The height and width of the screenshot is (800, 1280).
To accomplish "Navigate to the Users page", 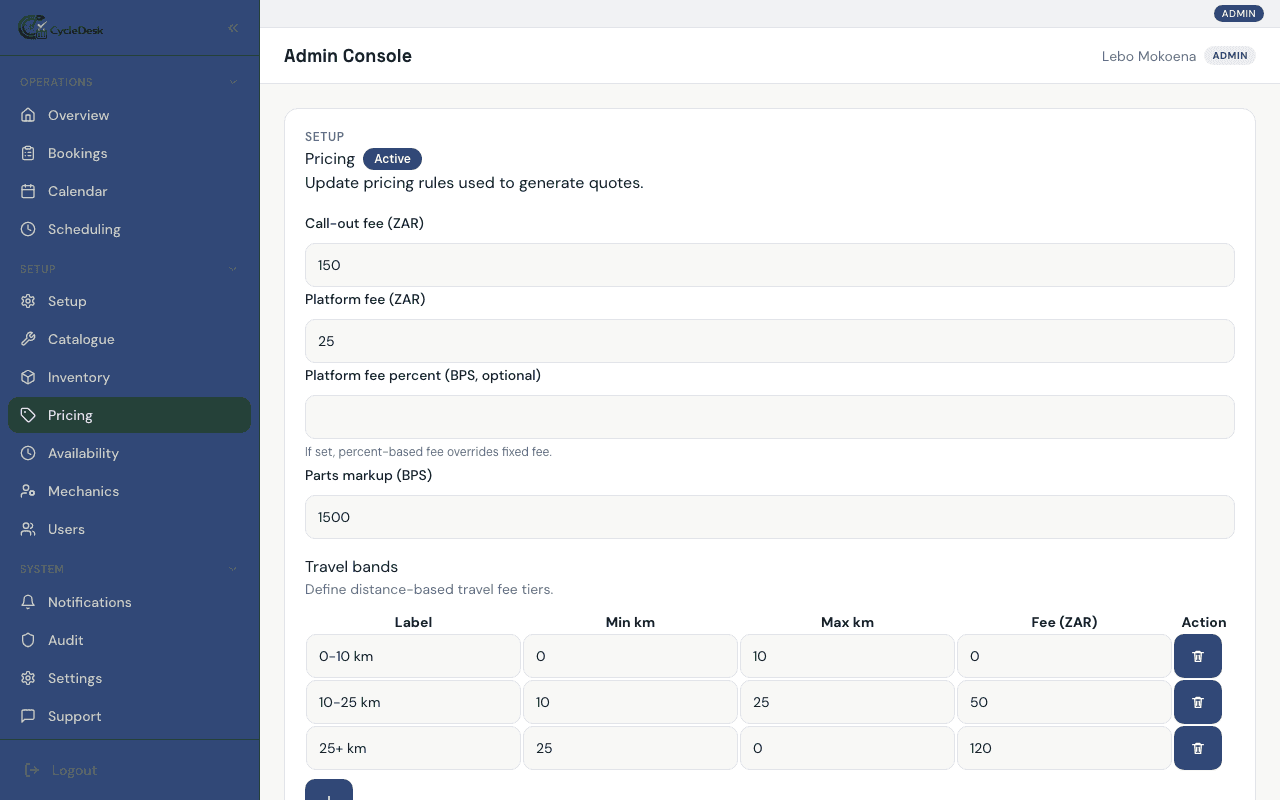I will tap(66, 529).
